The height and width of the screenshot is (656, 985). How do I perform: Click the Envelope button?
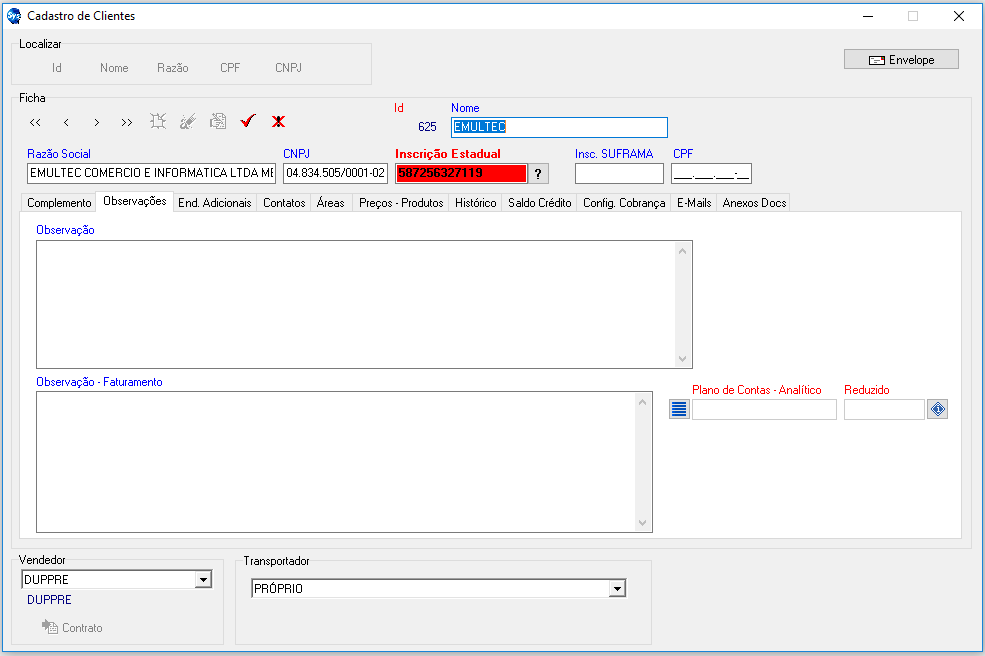click(901, 60)
